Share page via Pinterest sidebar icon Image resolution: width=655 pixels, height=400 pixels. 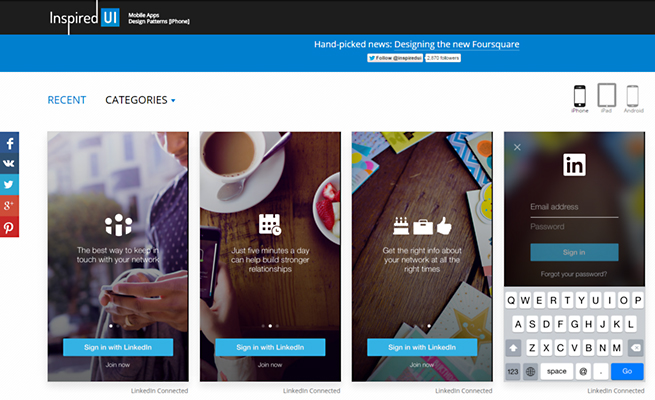9,227
